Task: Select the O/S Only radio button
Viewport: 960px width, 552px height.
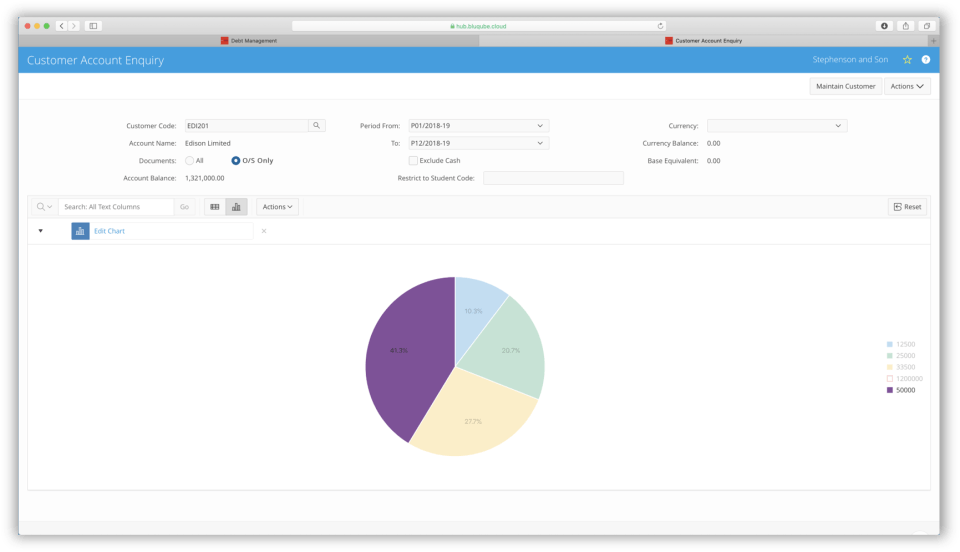Action: [x=236, y=161]
